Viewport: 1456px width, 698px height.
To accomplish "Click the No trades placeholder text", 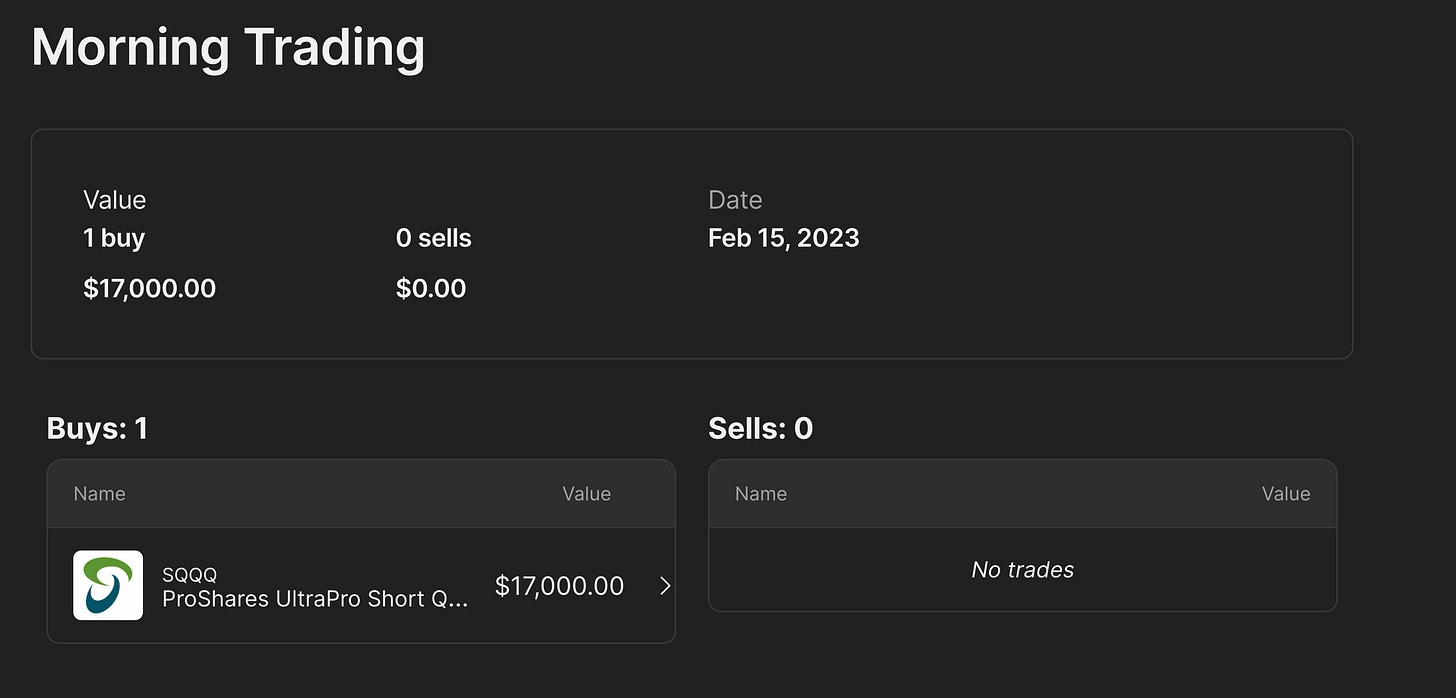I will [1022, 570].
